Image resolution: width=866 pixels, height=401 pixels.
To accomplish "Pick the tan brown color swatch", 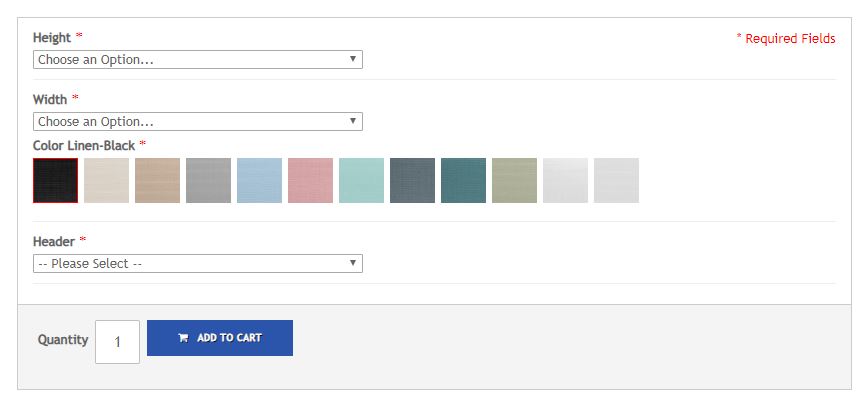I will [x=157, y=181].
